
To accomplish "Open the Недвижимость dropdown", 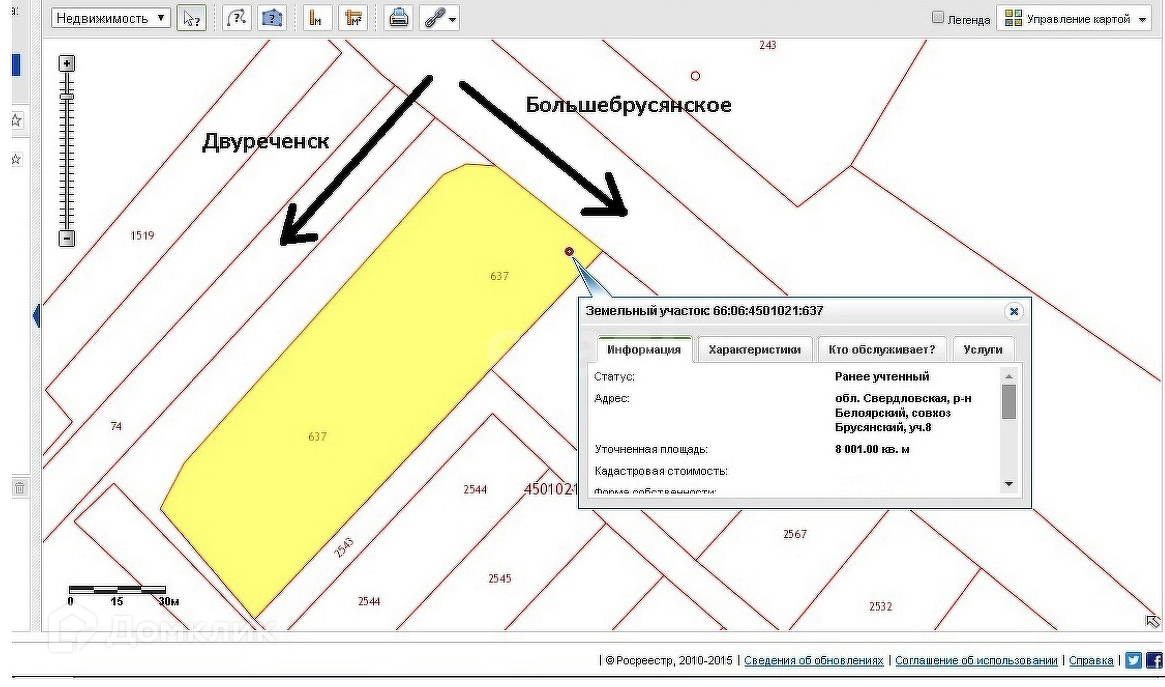I will (111, 18).
